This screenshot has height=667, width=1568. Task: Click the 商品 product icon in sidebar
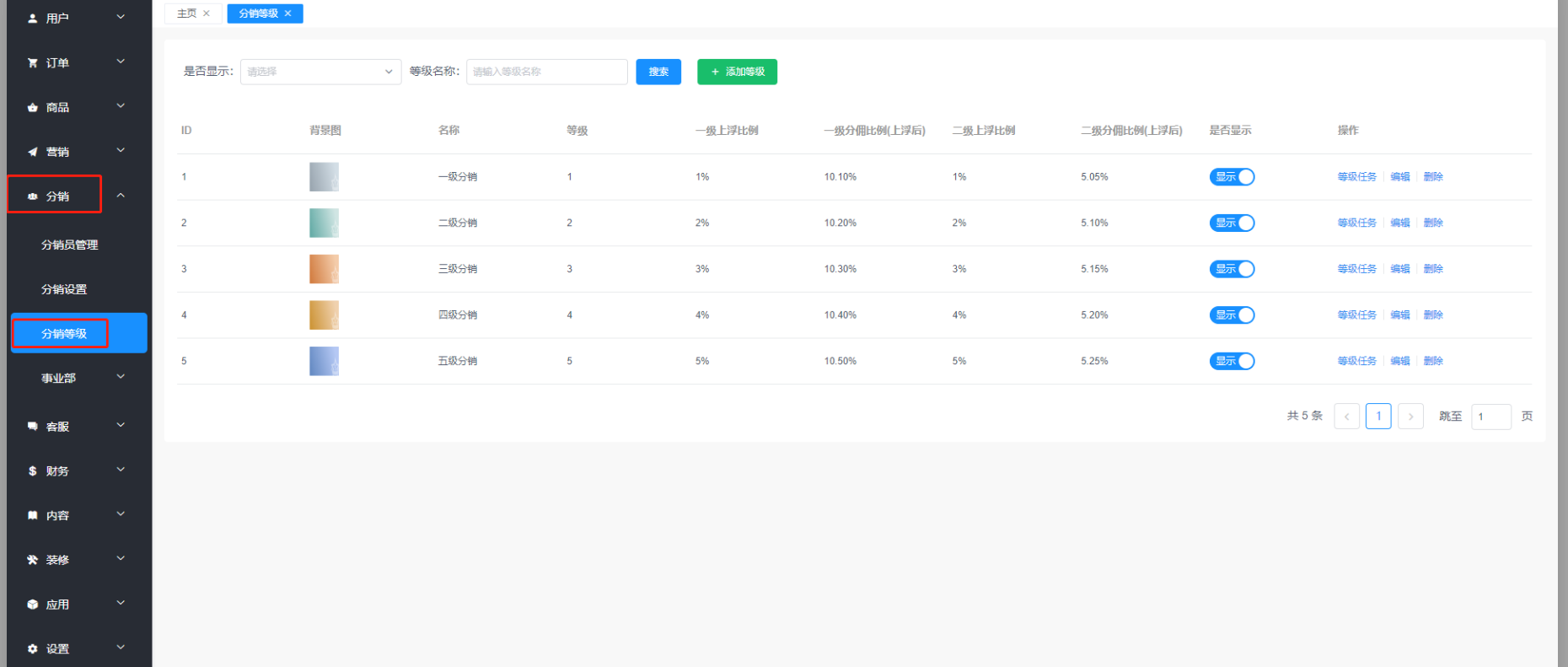point(33,107)
